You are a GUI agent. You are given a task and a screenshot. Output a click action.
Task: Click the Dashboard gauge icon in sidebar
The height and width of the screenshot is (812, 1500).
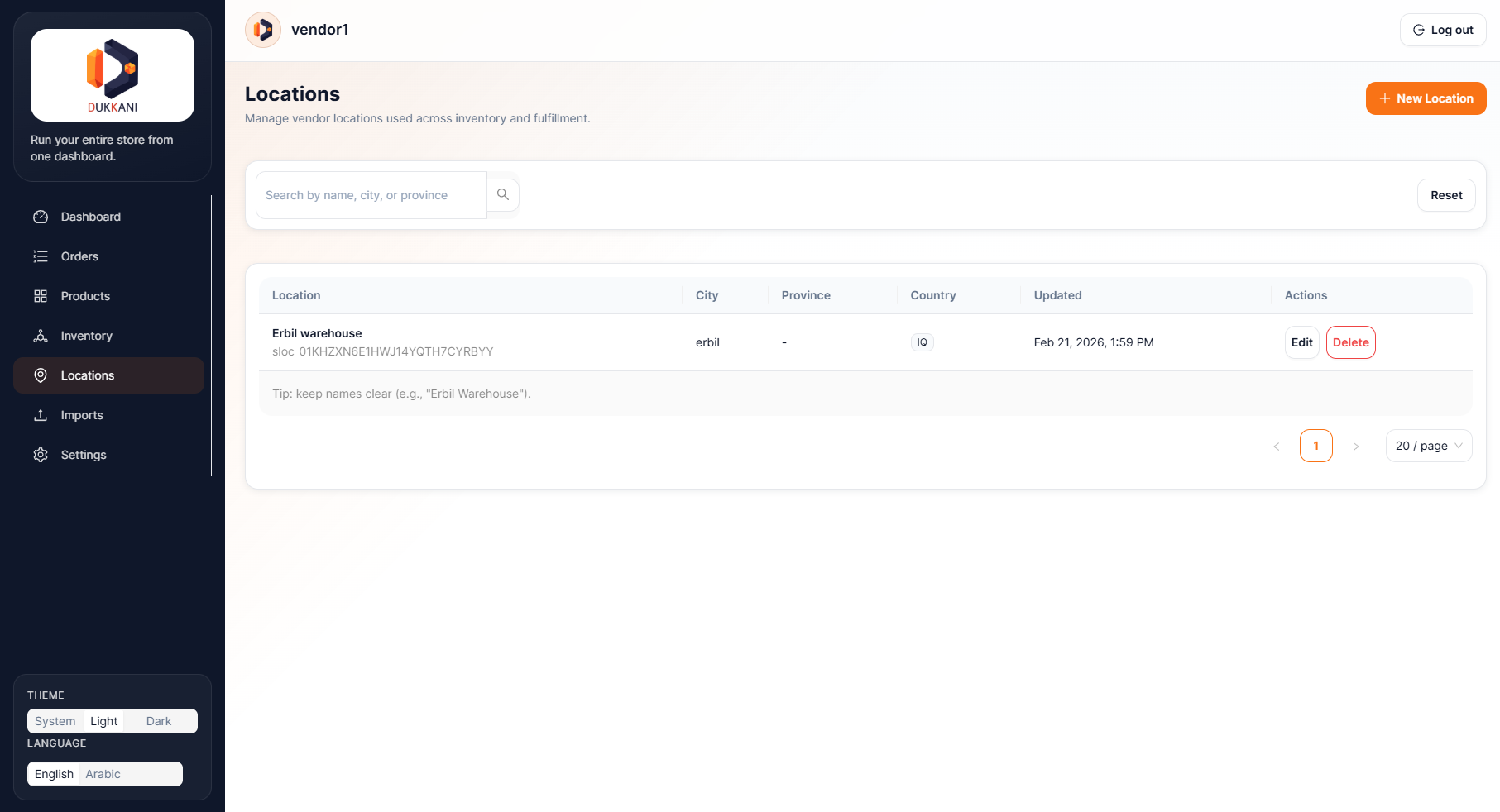[41, 217]
